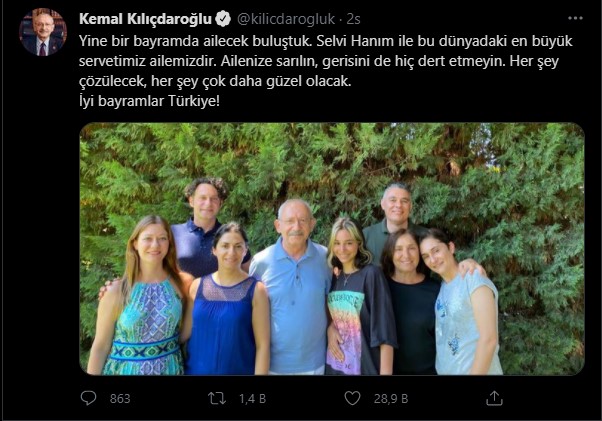Open the 2s tweet timestamp

[x=353, y=19]
